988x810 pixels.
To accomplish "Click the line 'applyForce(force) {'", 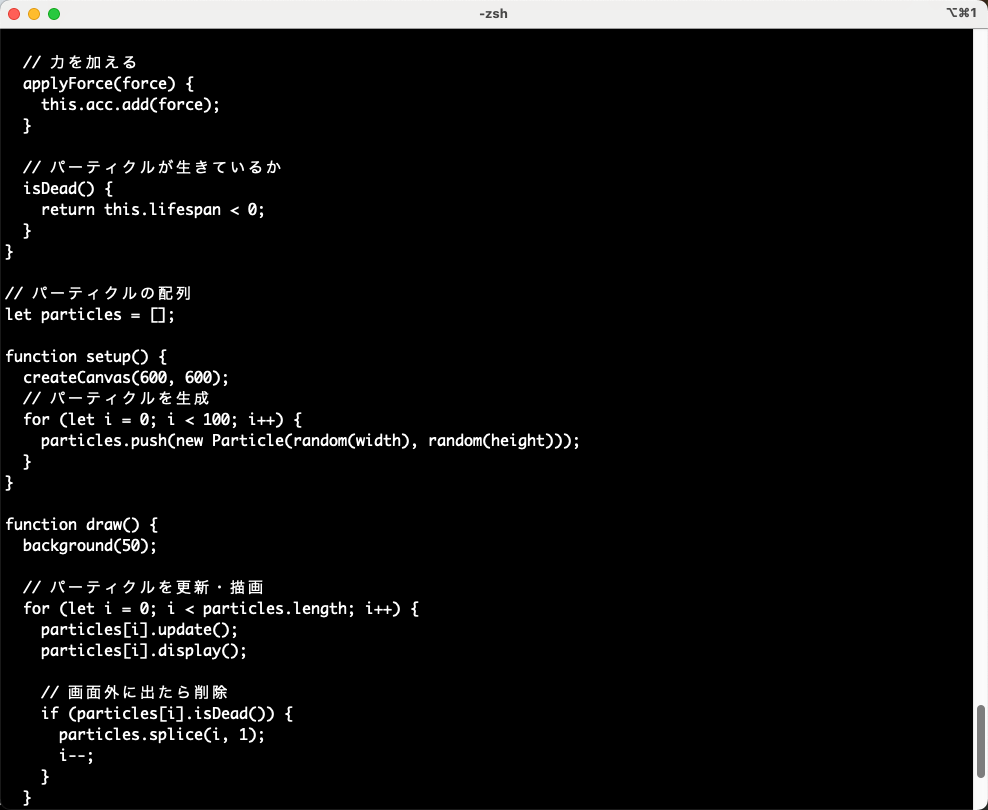I will 108,84.
